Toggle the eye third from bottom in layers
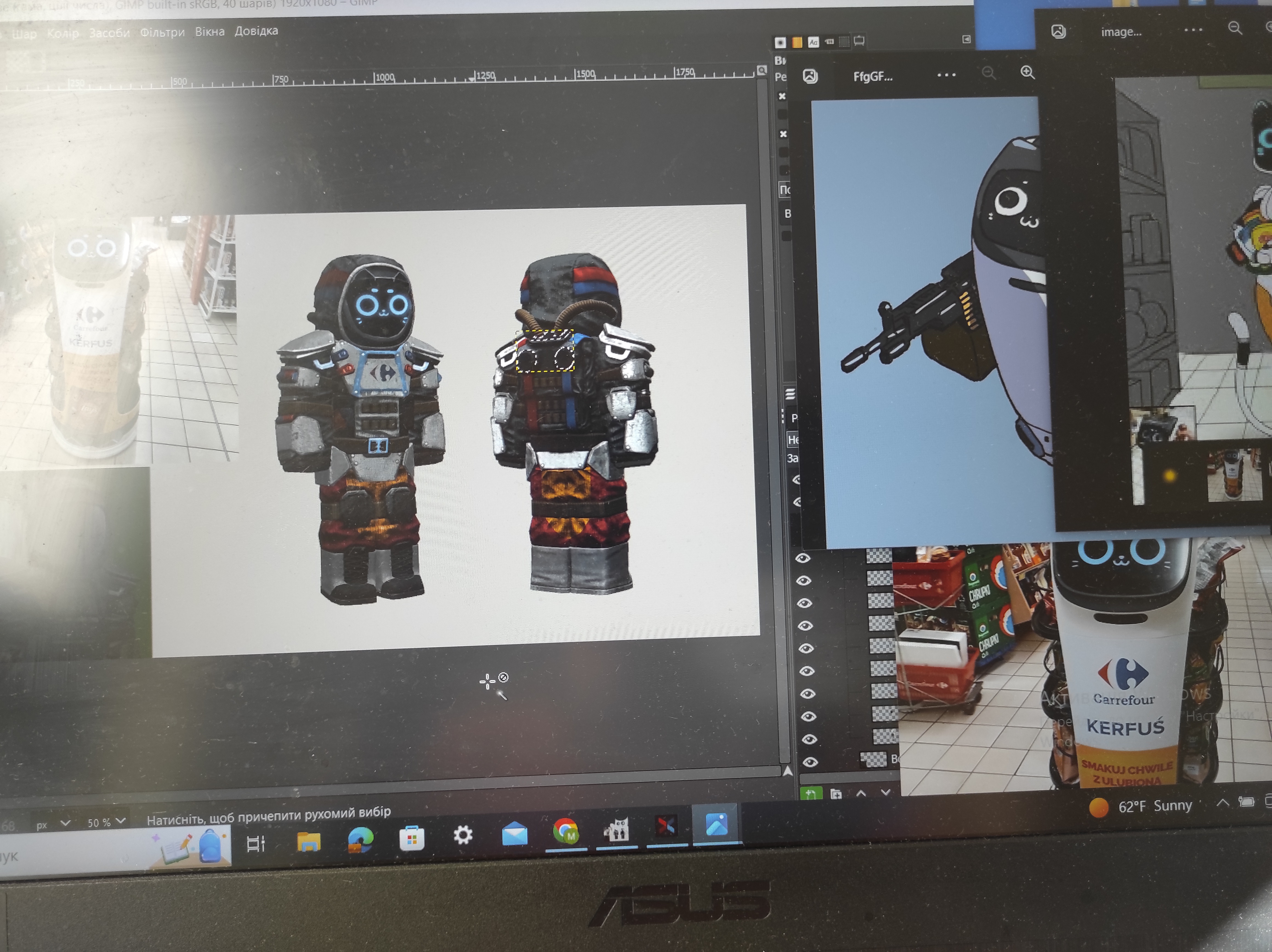This screenshot has height=952, width=1272. point(809,716)
